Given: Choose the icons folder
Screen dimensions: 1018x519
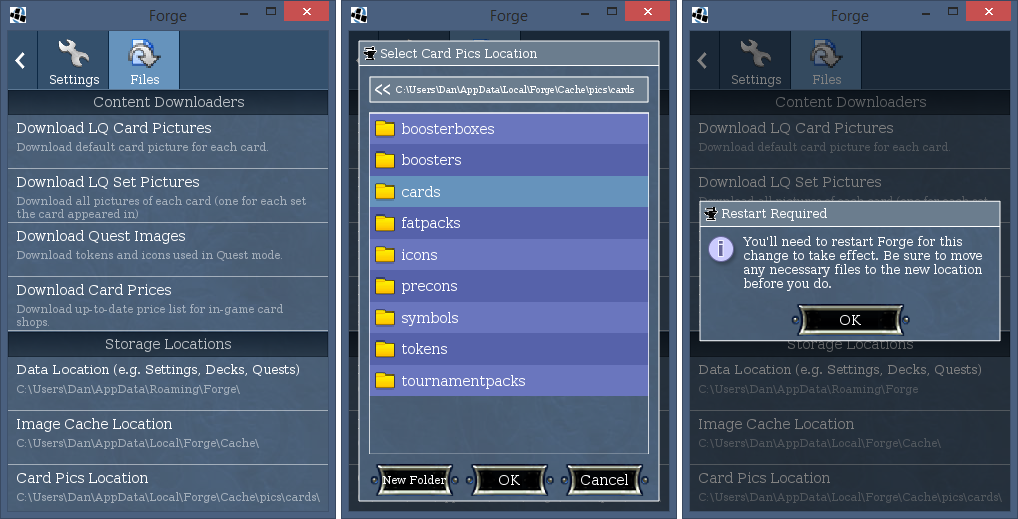Looking at the screenshot, I should (419, 255).
